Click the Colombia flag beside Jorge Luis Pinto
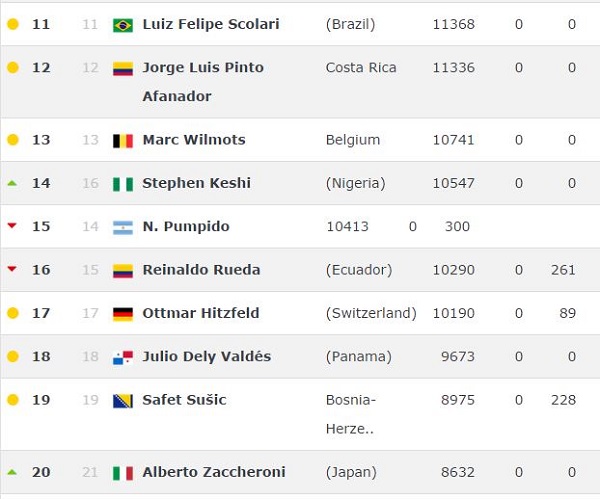The width and height of the screenshot is (600, 499). point(123,69)
